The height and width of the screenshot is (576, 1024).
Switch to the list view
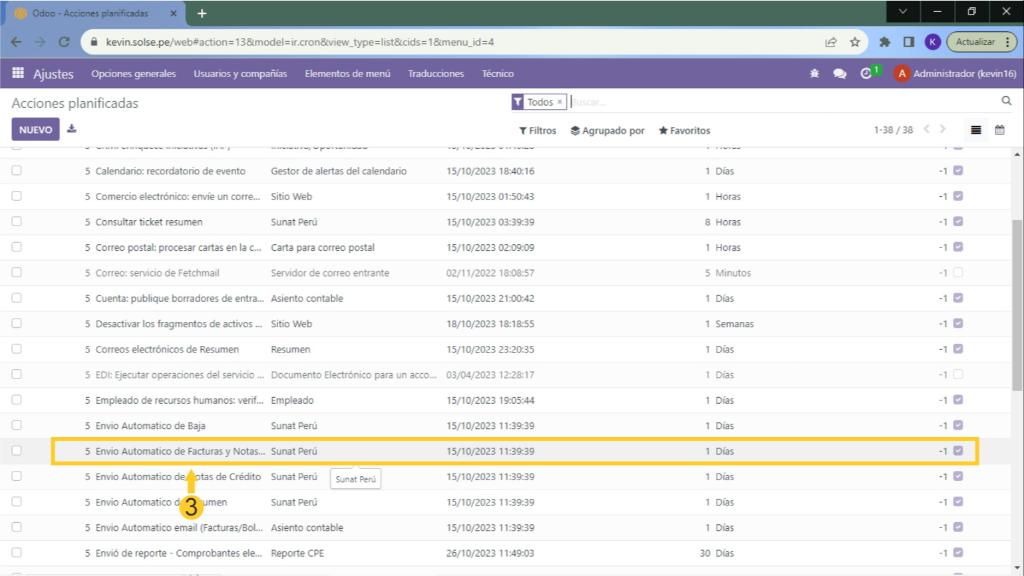tap(976, 130)
